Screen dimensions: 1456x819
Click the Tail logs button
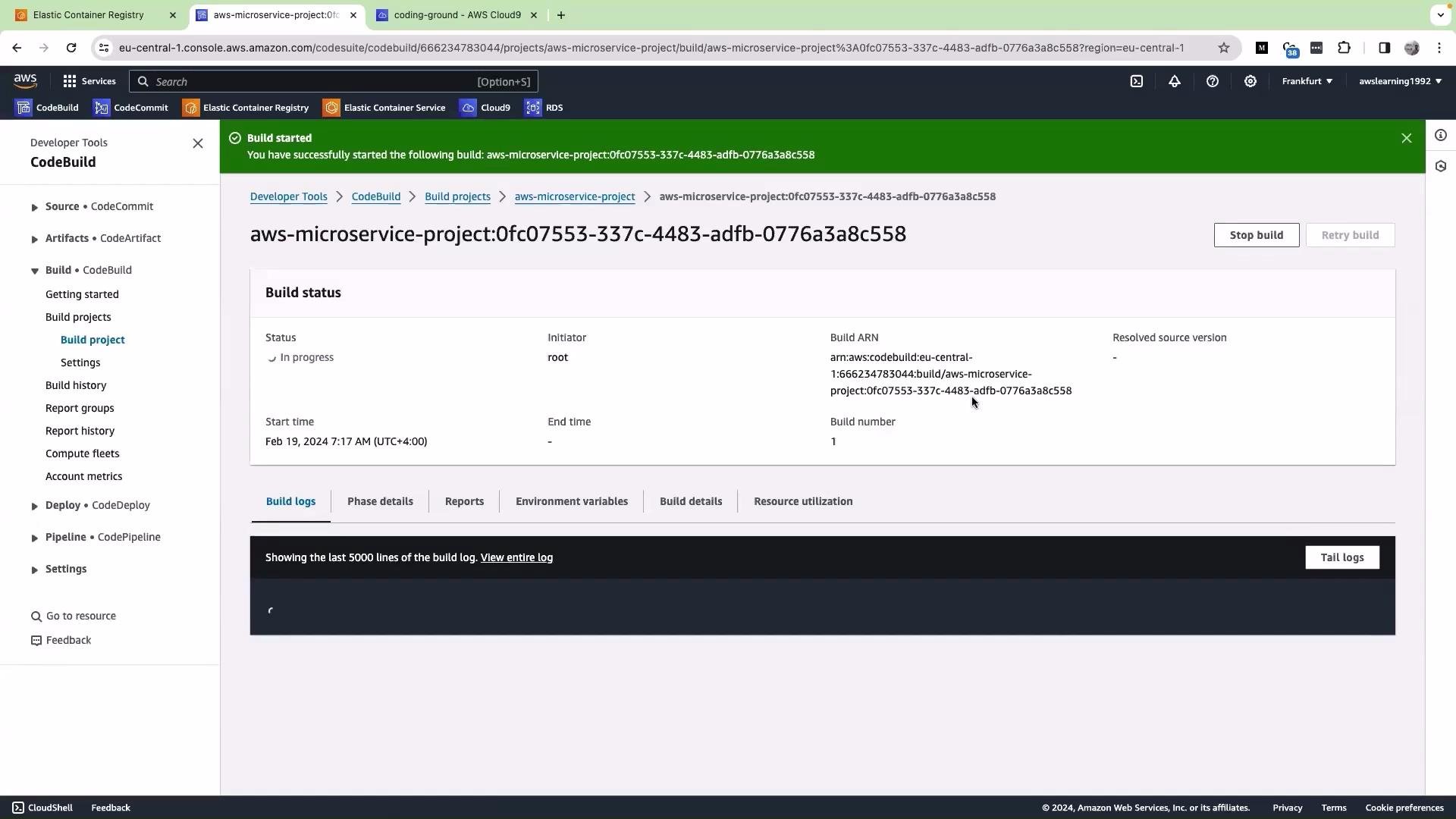point(1341,557)
